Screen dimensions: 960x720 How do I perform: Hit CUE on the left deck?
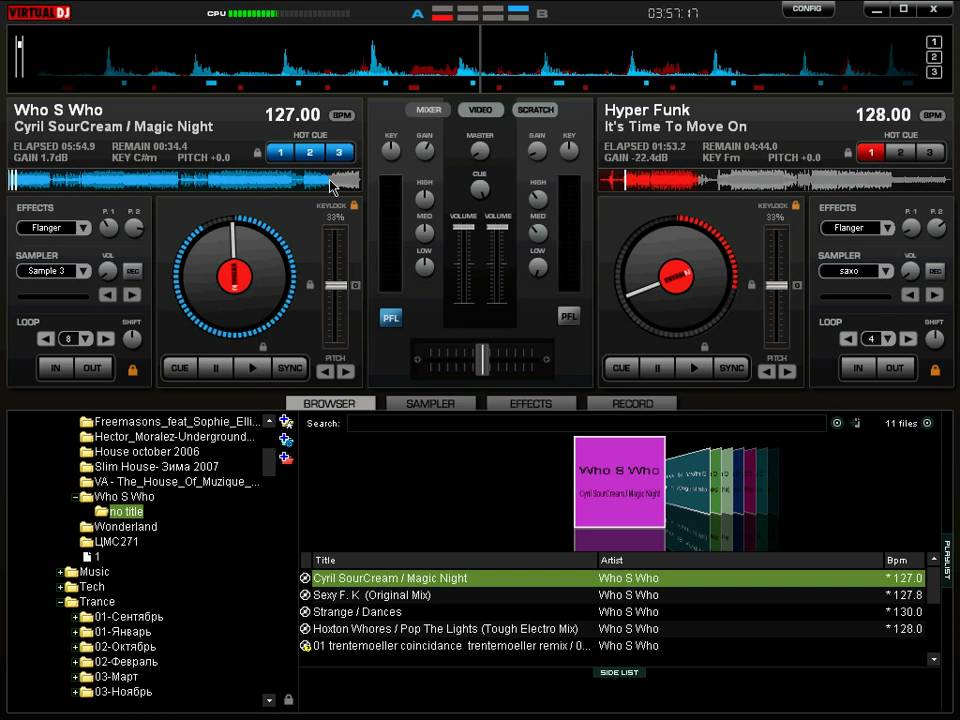179,368
